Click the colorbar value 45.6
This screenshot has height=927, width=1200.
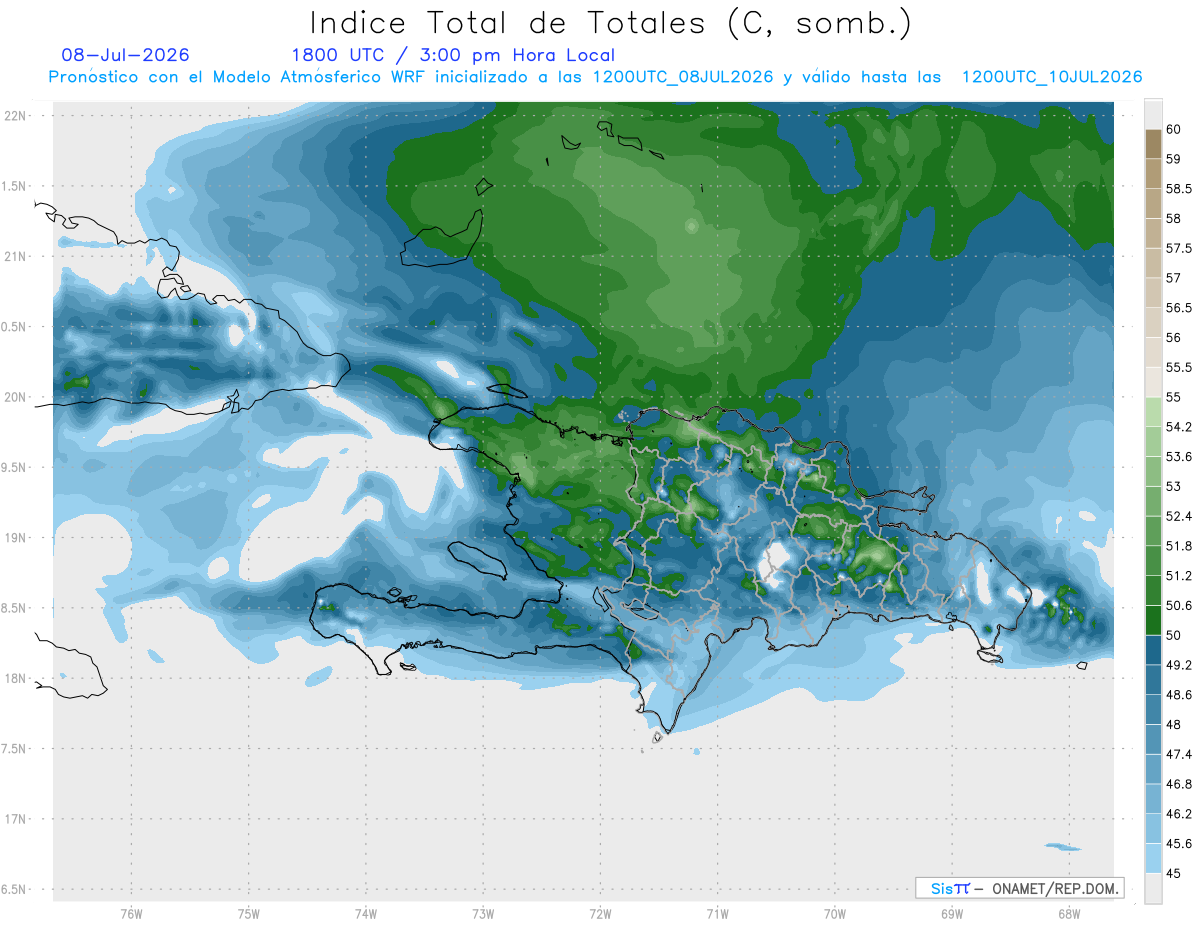click(1178, 844)
